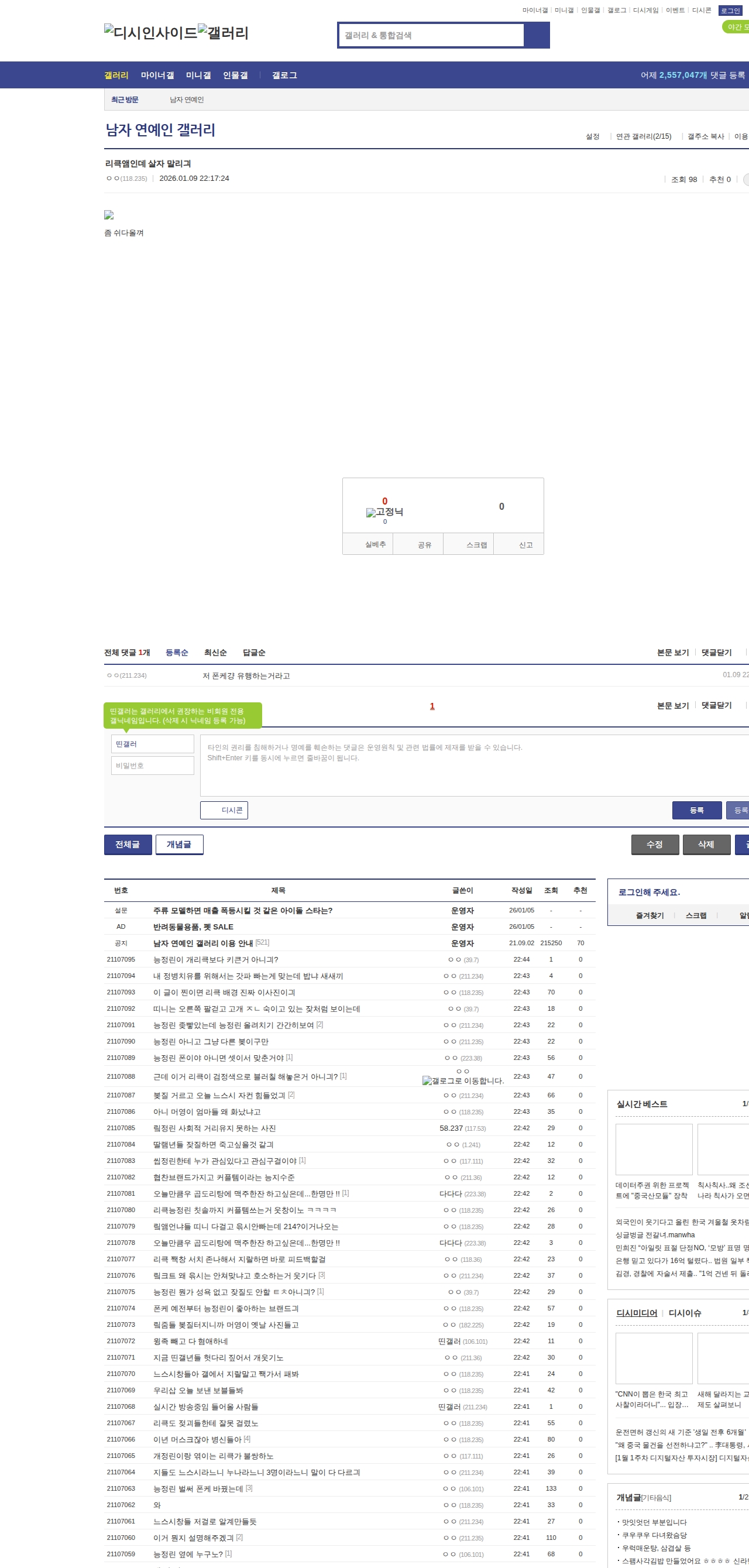Click the blue search button beside the search box
Image resolution: width=749 pixels, height=1568 pixels.
tap(536, 35)
